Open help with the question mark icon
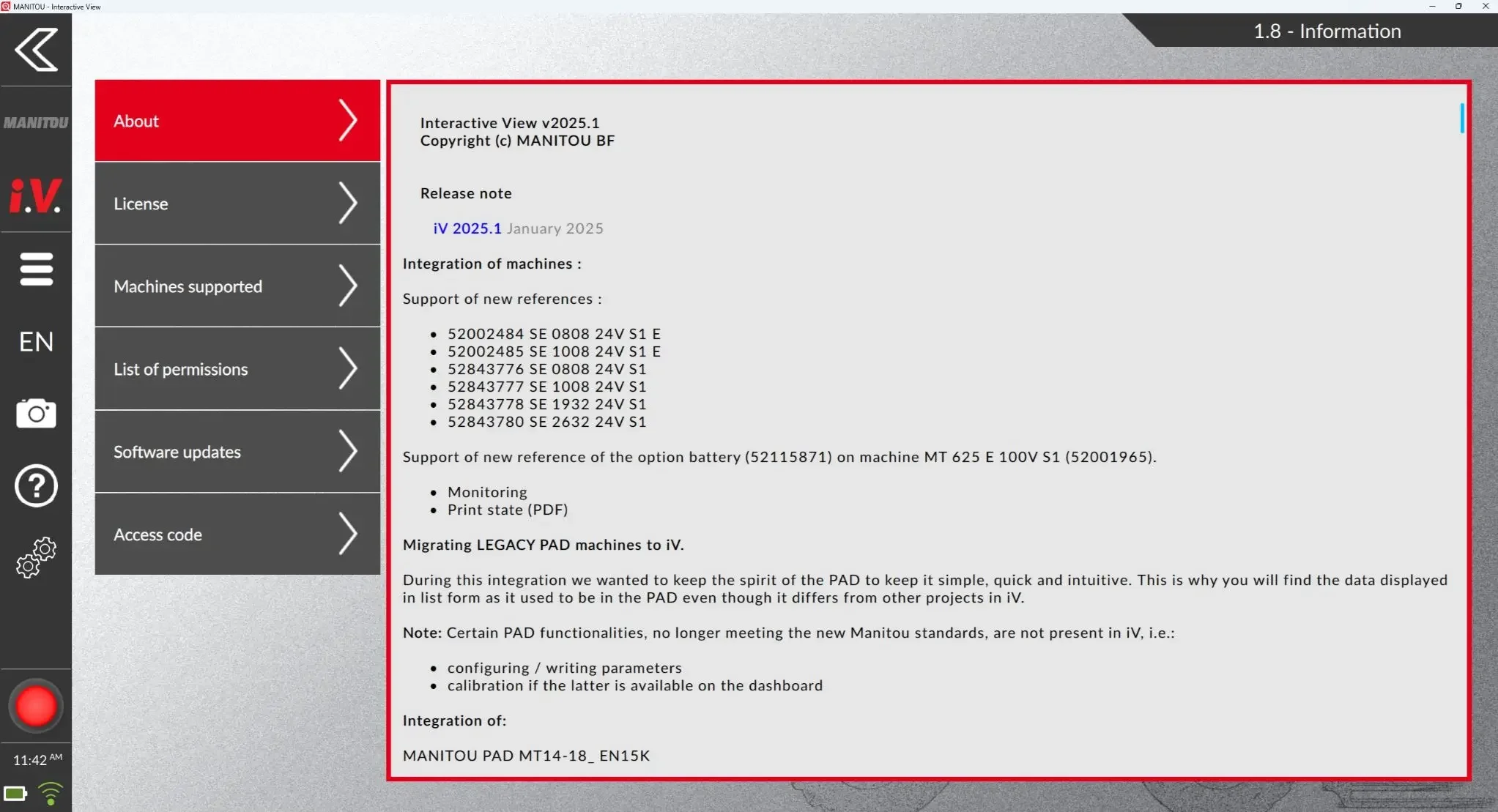1498x812 pixels. [x=36, y=485]
